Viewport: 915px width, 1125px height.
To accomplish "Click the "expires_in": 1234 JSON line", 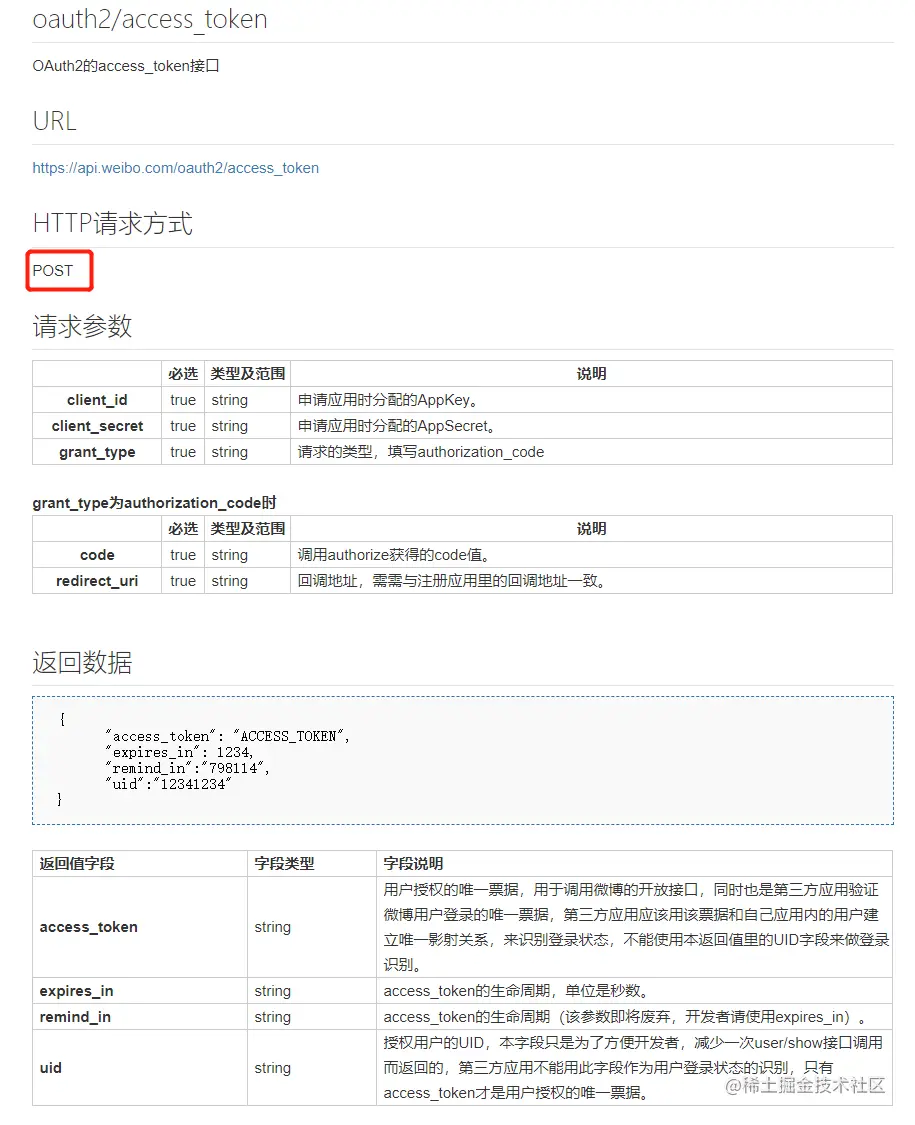I will coord(179,752).
